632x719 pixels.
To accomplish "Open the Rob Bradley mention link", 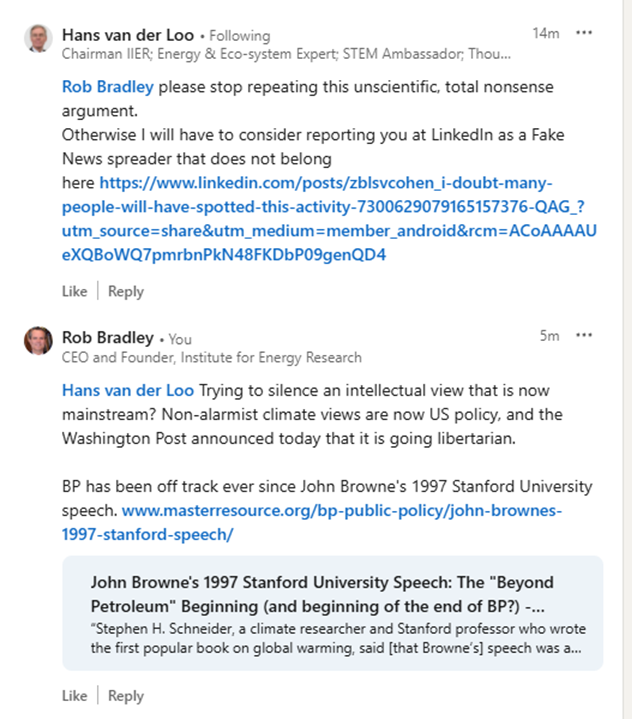I will pyautogui.click(x=108, y=87).
